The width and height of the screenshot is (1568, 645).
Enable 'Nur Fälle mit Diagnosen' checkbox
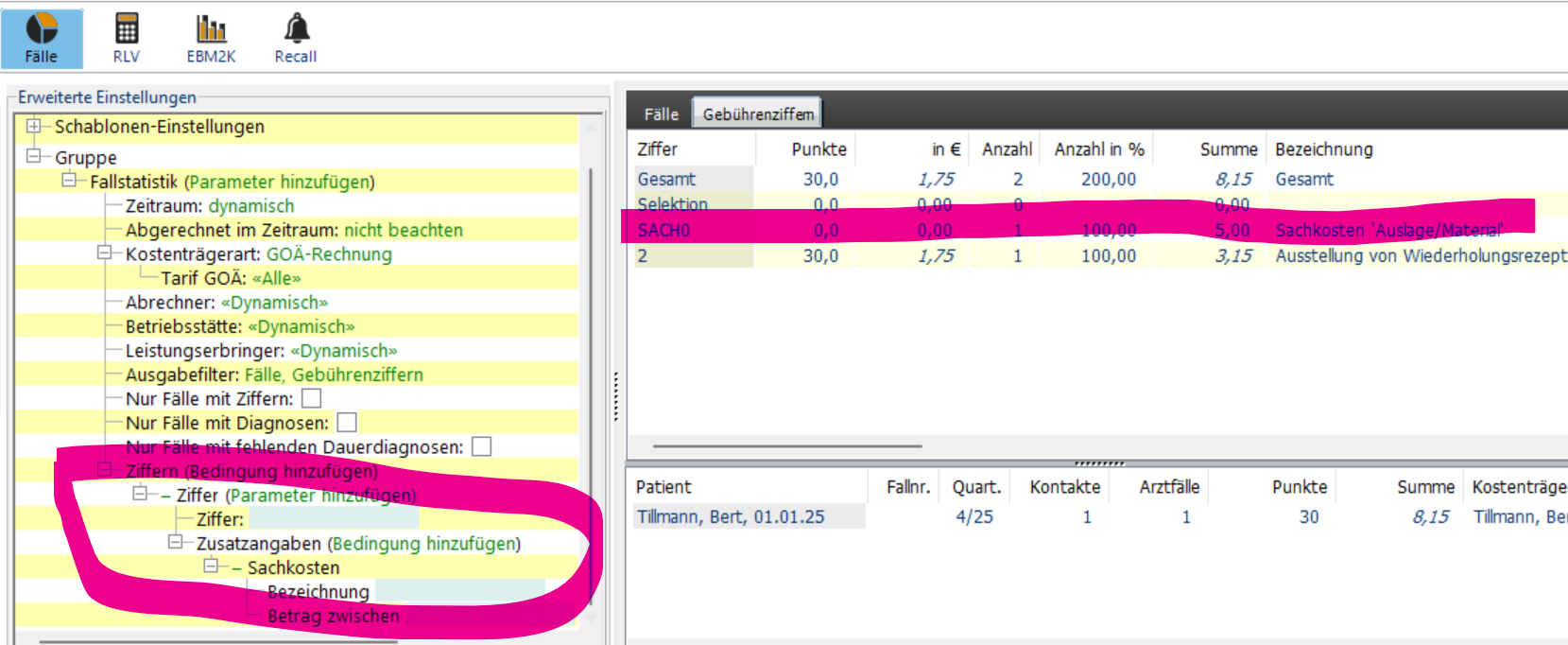pos(347,422)
